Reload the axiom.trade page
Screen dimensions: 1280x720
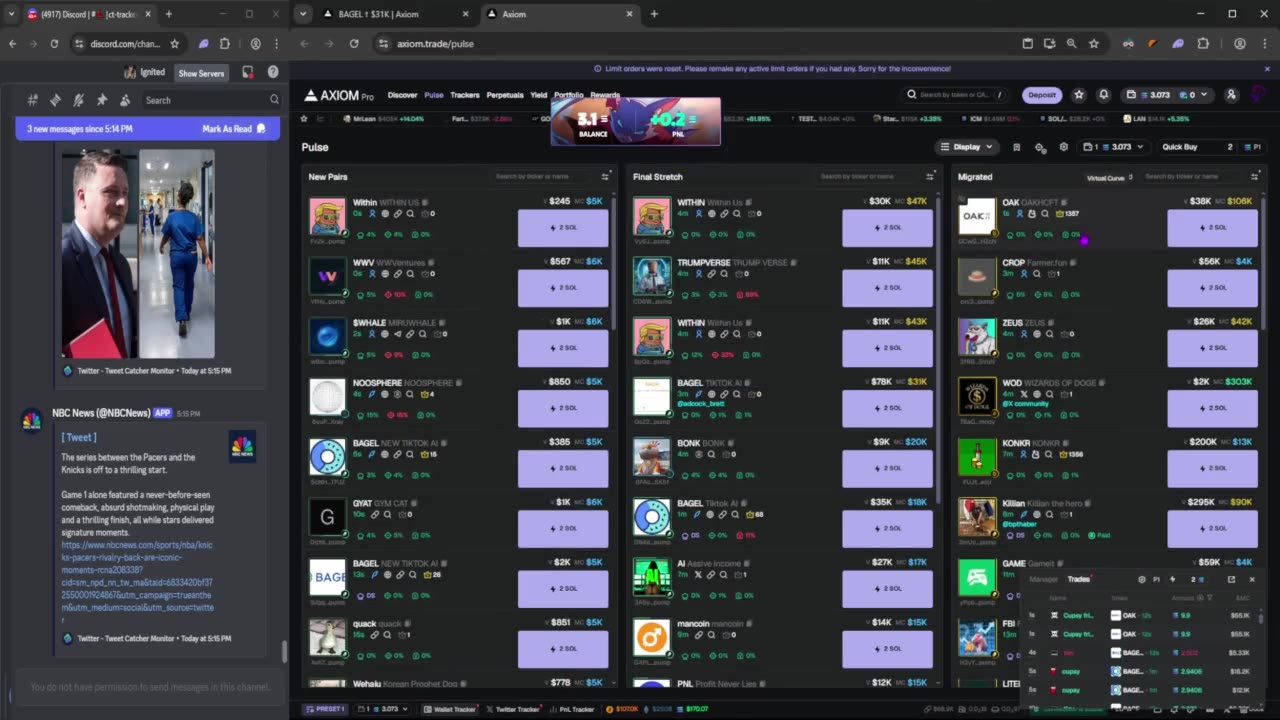[x=354, y=44]
